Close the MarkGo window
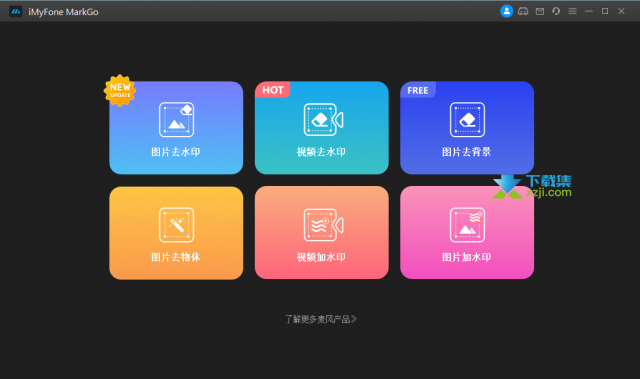 tap(621, 11)
